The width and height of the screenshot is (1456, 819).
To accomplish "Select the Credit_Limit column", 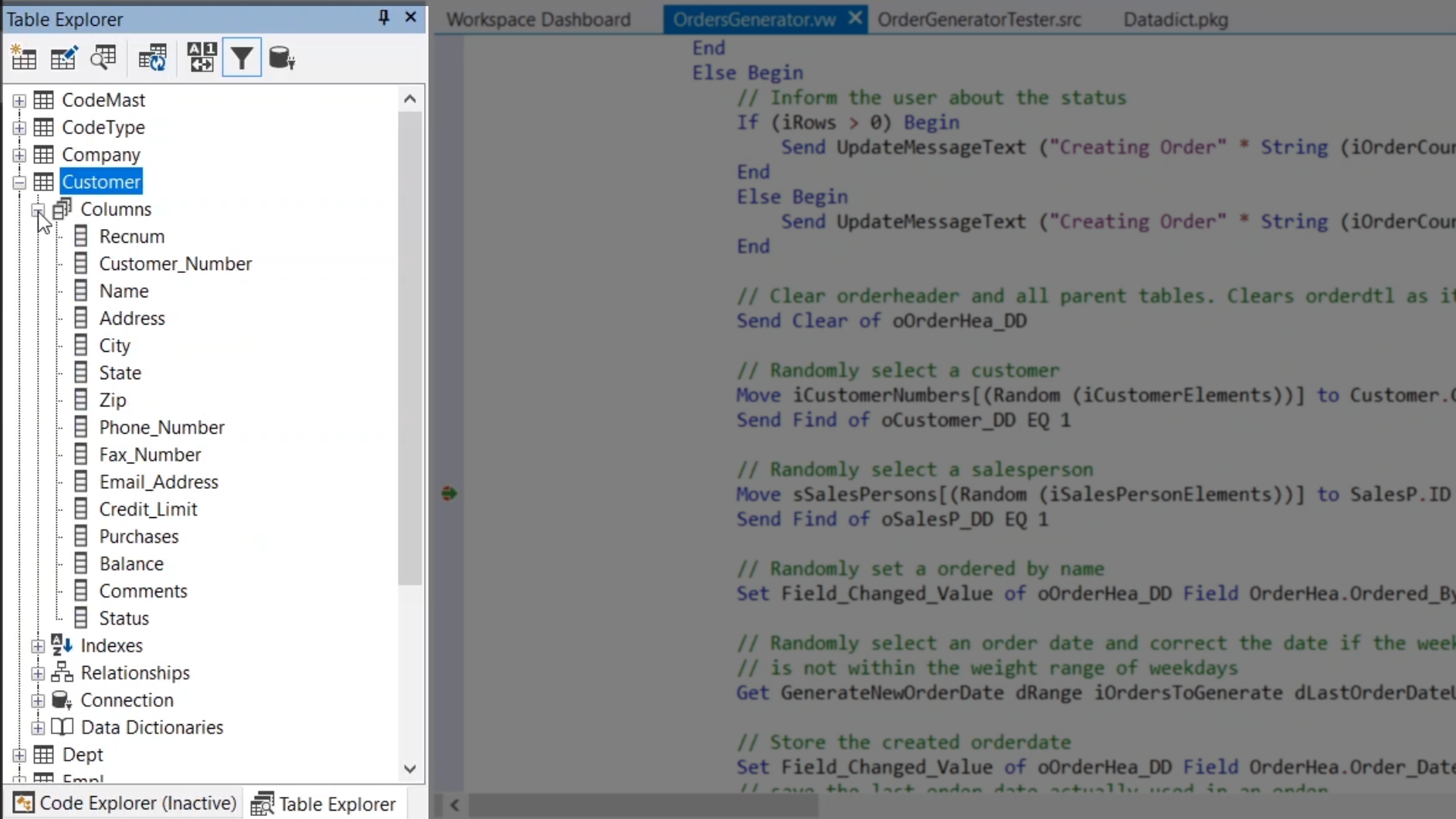I will pyautogui.click(x=148, y=510).
